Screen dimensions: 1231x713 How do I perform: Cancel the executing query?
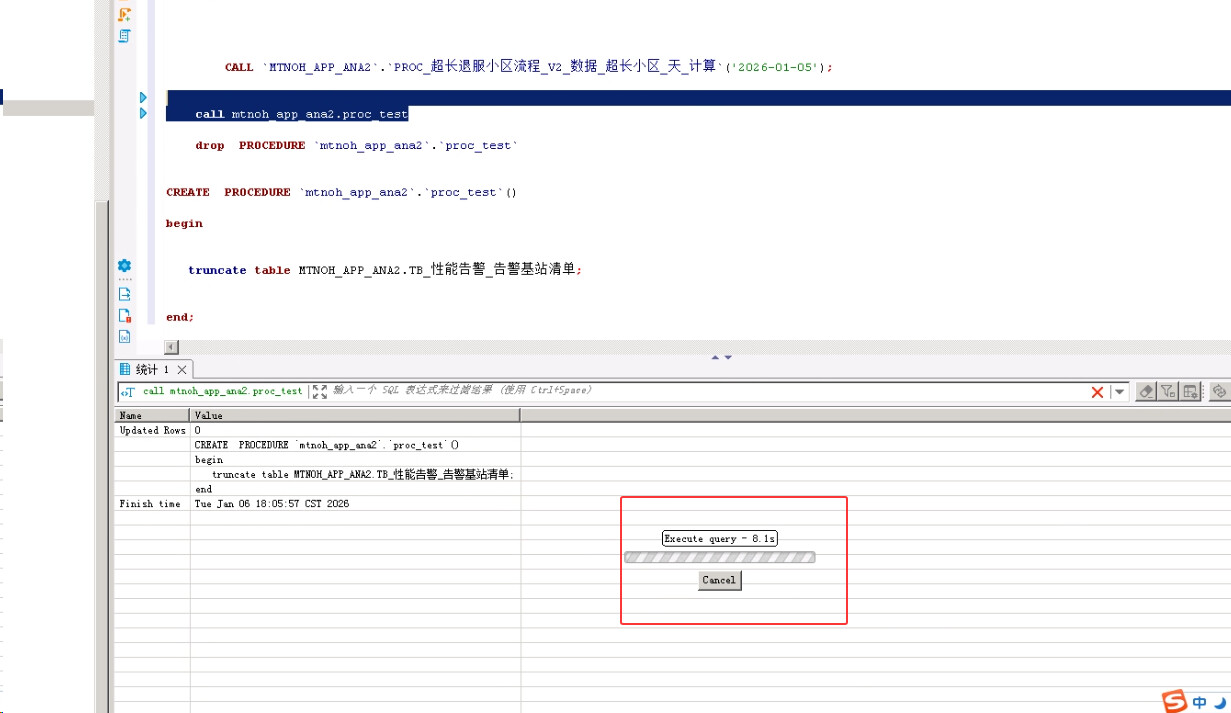pyautogui.click(x=719, y=580)
